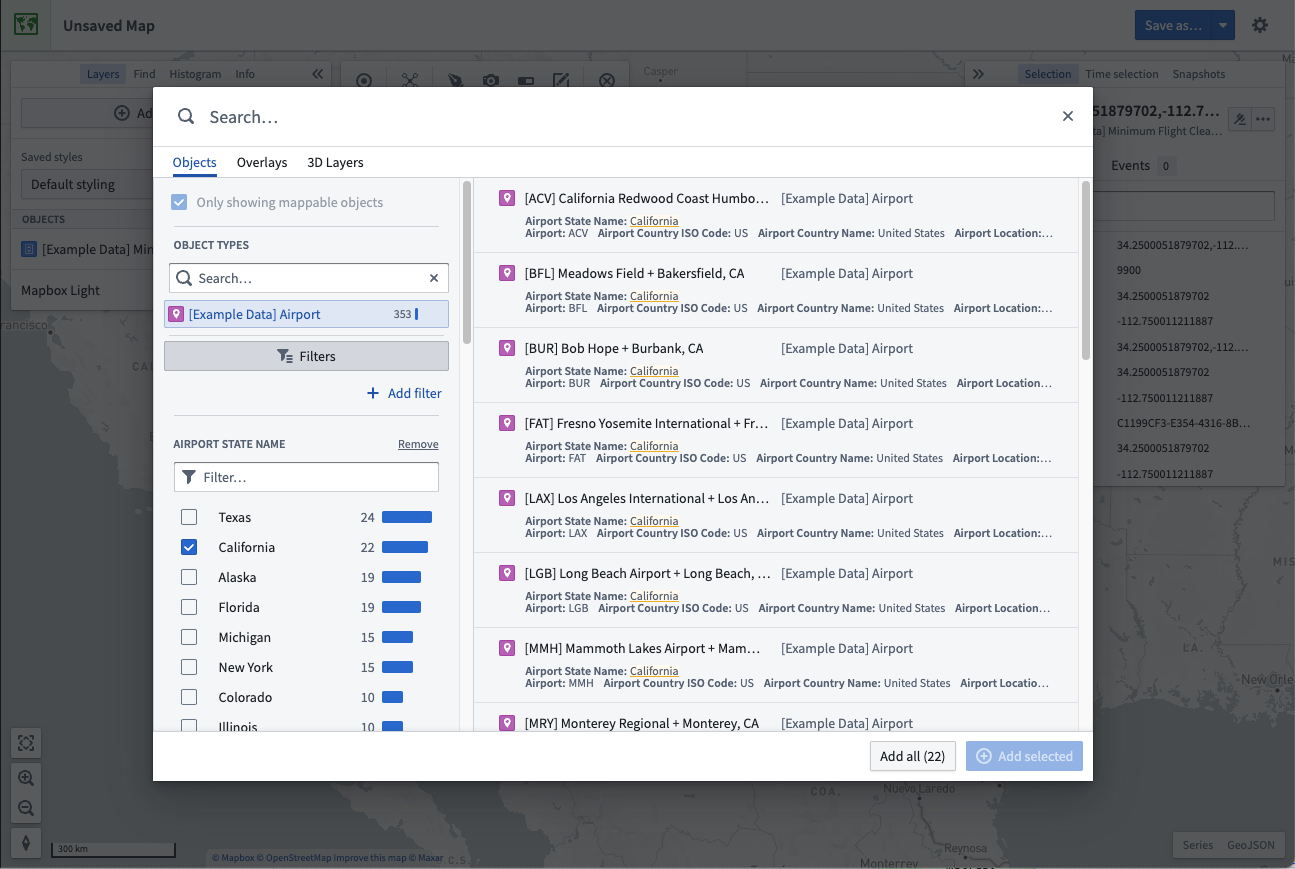Image resolution: width=1295 pixels, height=869 pixels.
Task: Uncheck the California state checkbox
Action: [189, 547]
